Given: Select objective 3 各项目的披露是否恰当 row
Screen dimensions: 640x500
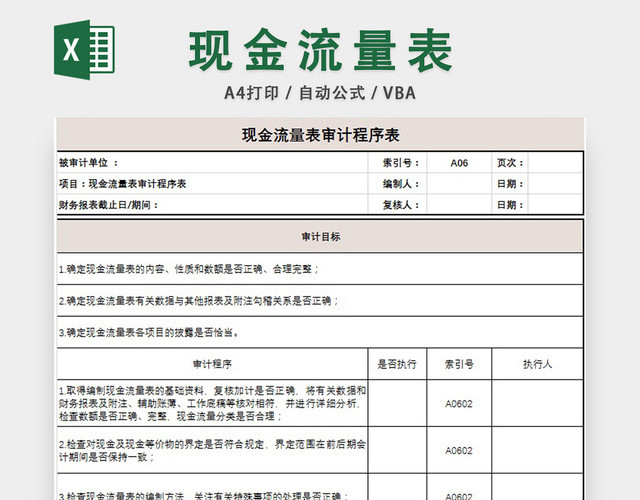Looking at the screenshot, I should coord(320,332).
